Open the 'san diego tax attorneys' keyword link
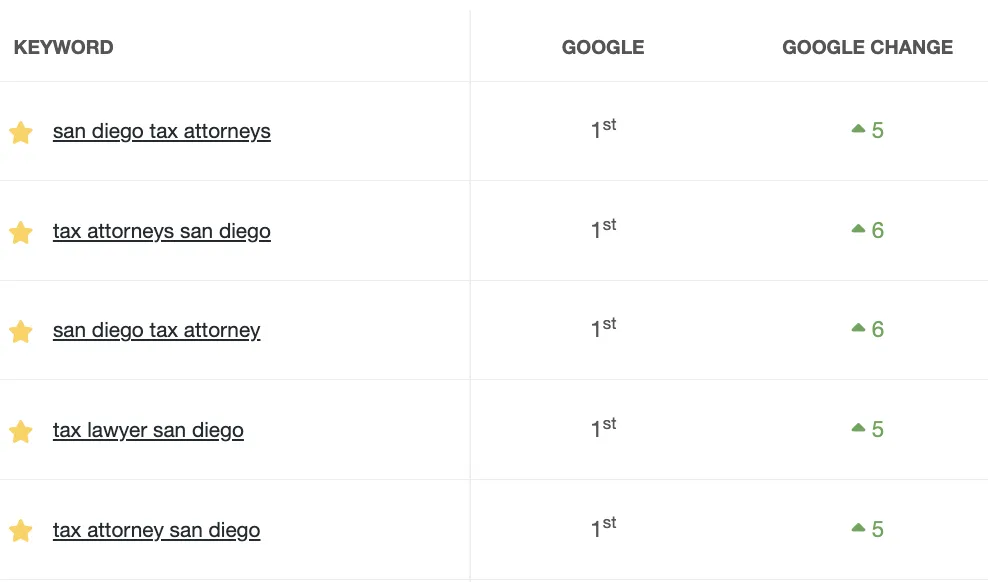Viewport: 988px width, 582px height. pyautogui.click(x=161, y=131)
